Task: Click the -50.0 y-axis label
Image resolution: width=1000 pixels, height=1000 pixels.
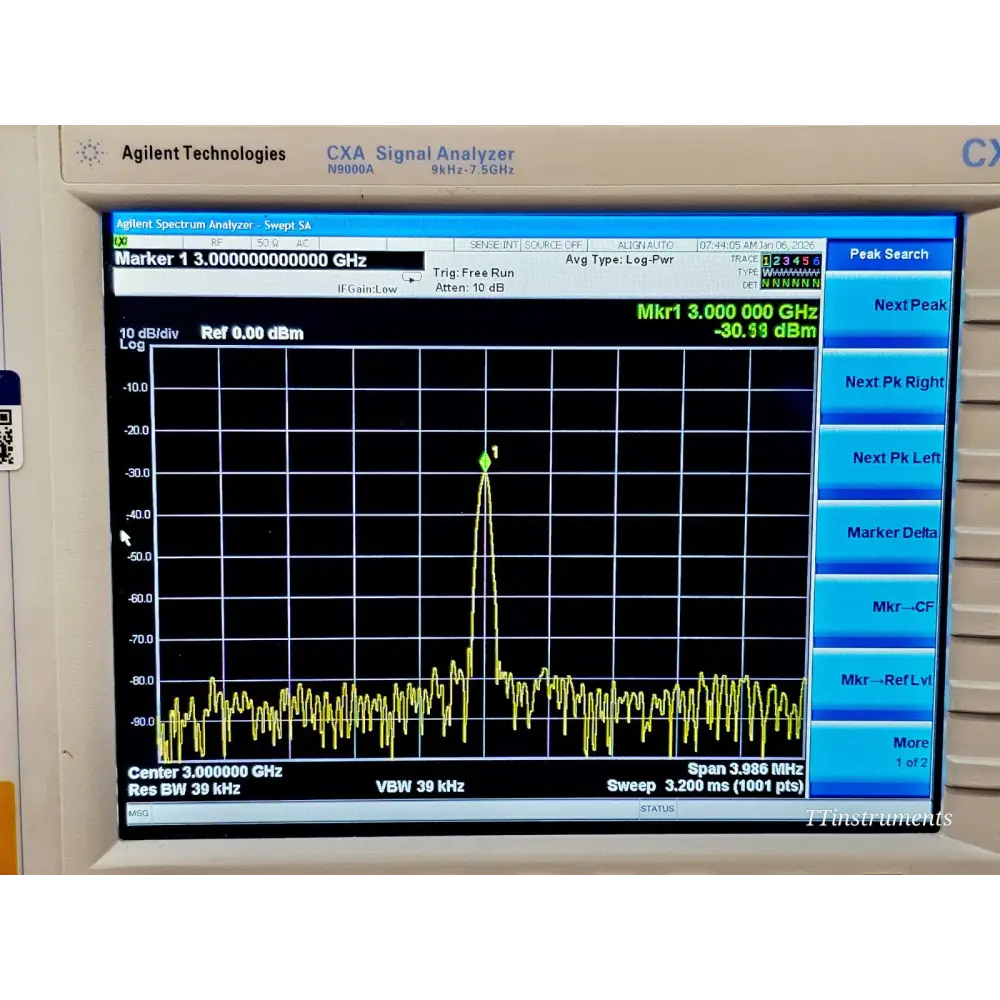Action: (138, 557)
